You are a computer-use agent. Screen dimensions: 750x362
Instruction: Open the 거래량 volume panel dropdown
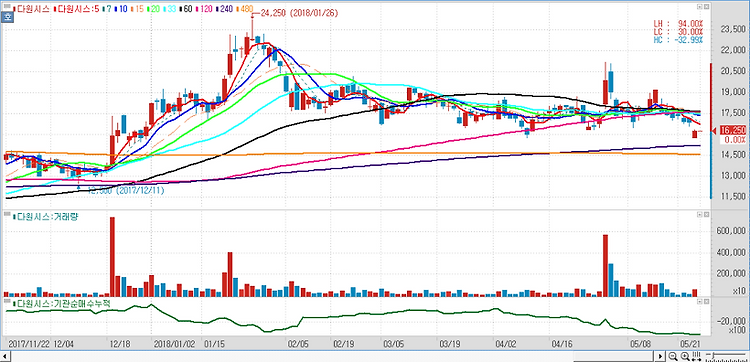699,215
